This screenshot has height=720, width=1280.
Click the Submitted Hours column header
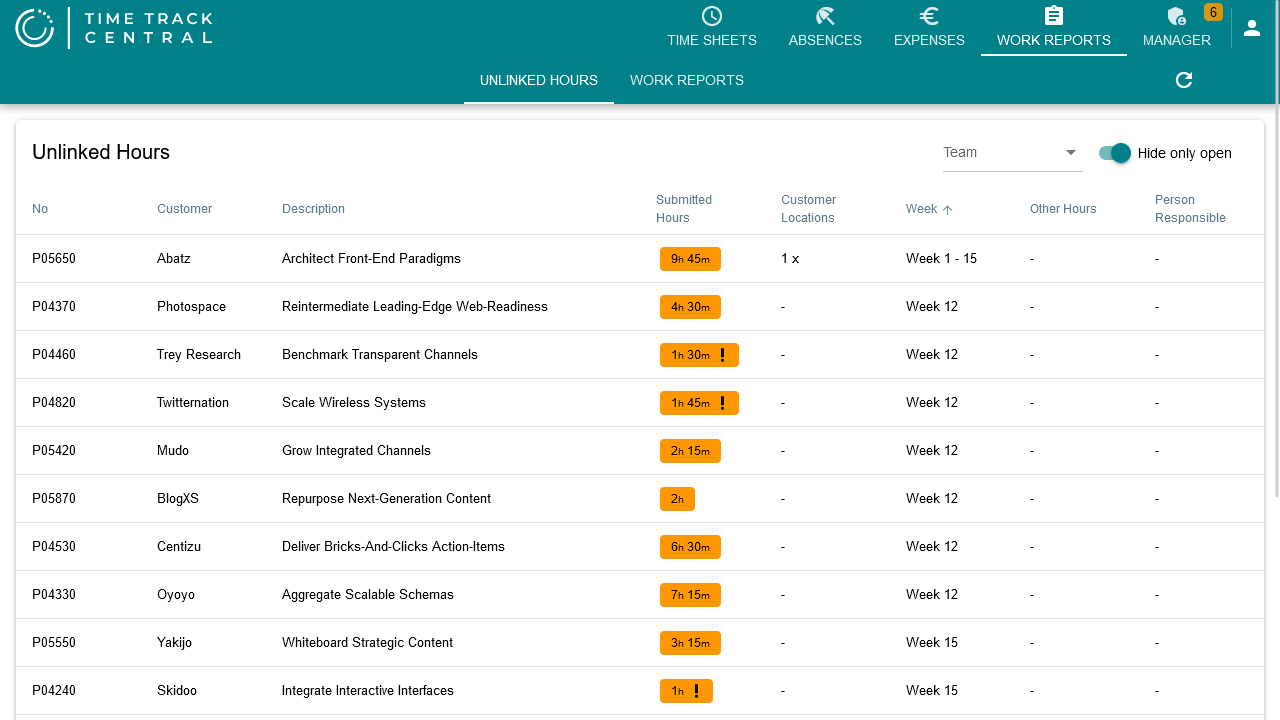pos(684,209)
